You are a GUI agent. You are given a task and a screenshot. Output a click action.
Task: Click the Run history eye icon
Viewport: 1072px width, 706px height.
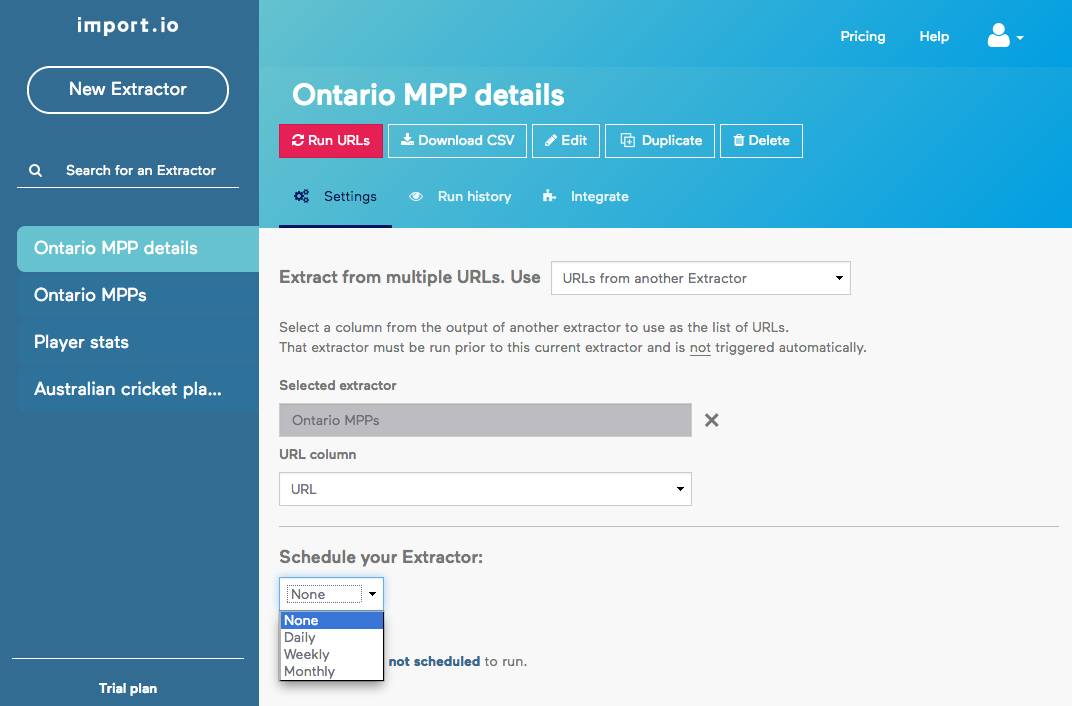coord(416,197)
